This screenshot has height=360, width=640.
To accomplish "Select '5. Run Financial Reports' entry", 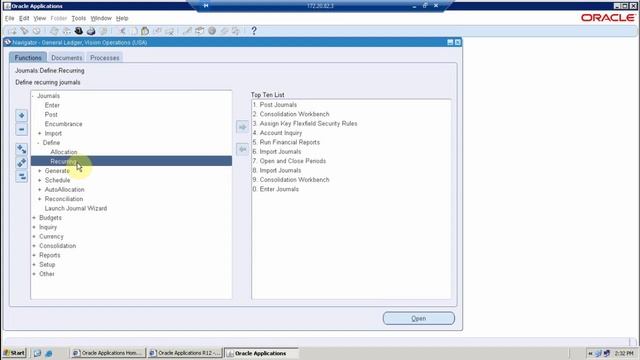I will [286, 142].
